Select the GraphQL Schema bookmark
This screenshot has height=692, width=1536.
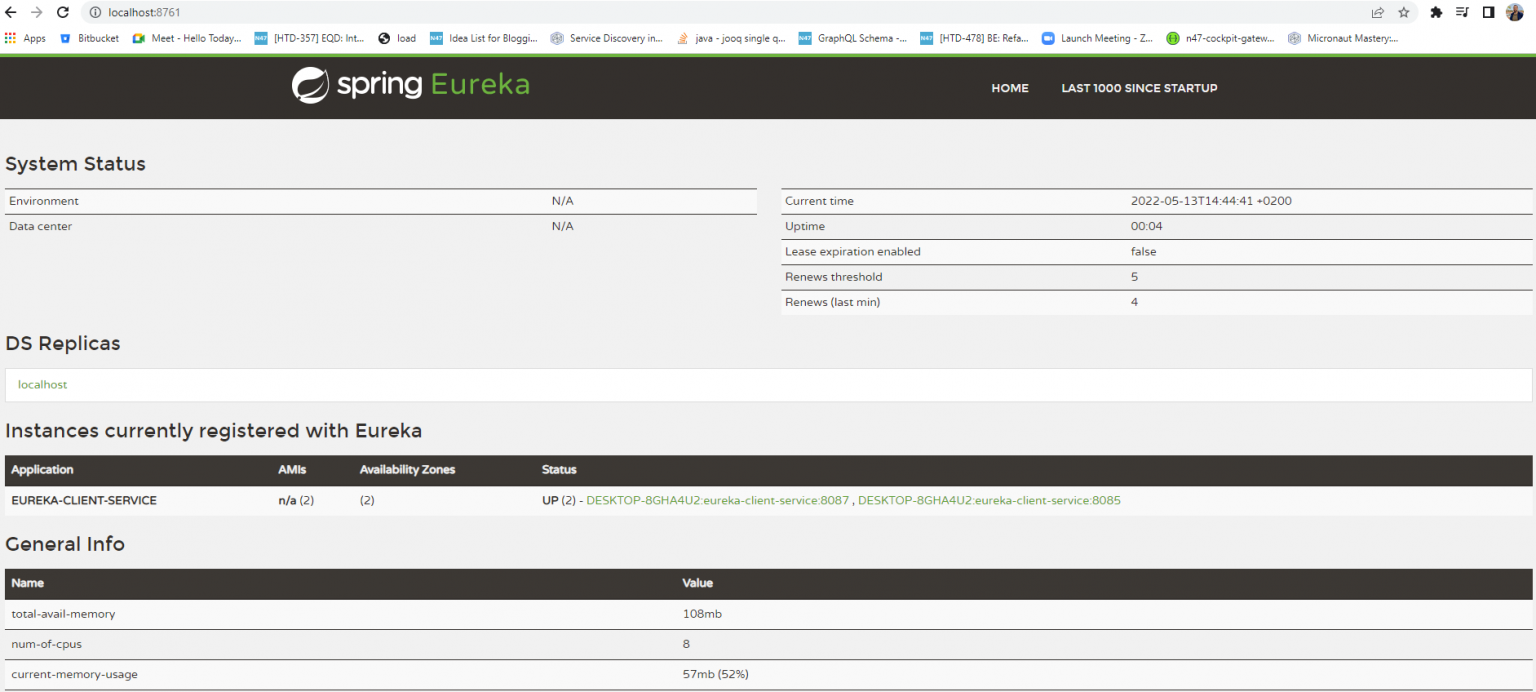(853, 38)
